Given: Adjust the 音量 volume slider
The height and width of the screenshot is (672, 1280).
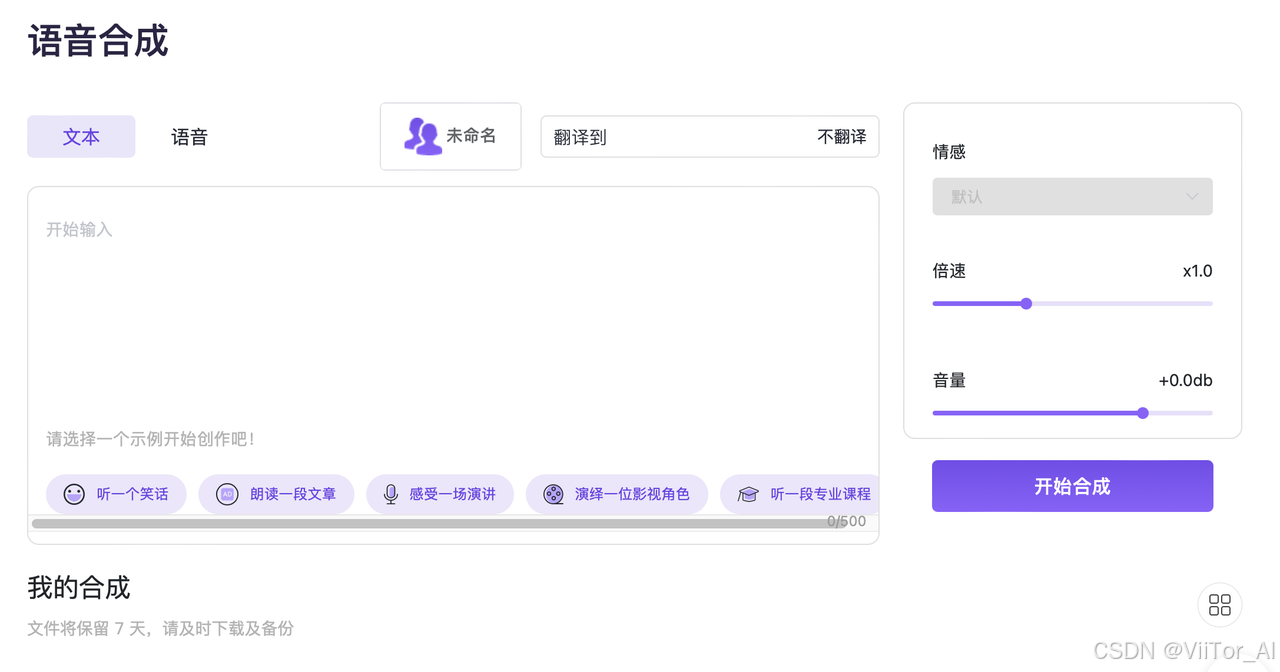Looking at the screenshot, I should coord(1072,413).
